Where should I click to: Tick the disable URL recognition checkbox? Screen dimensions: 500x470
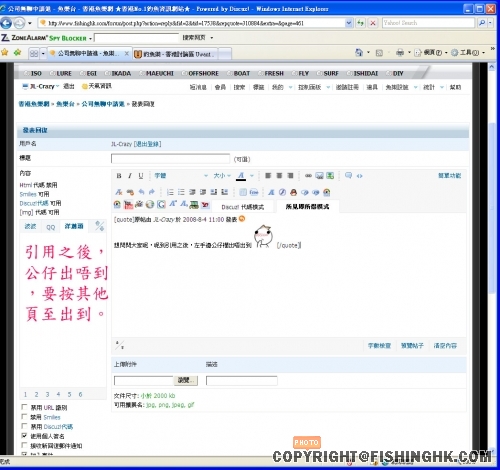(x=24, y=407)
